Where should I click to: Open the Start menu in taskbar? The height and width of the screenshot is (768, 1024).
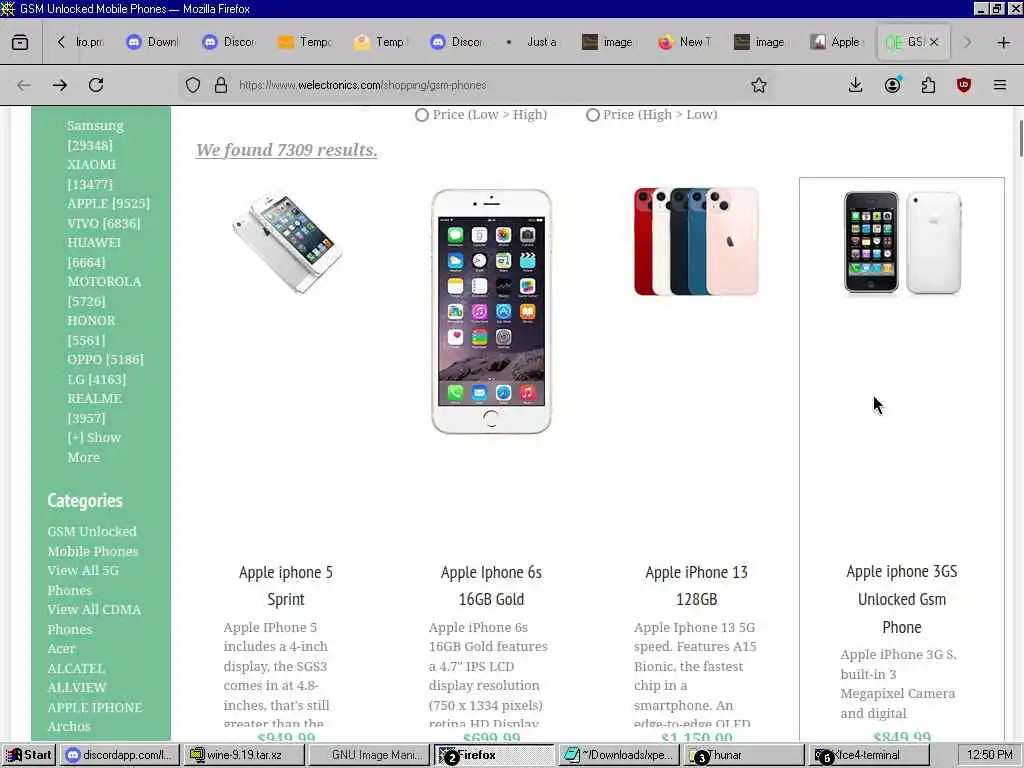pos(28,755)
